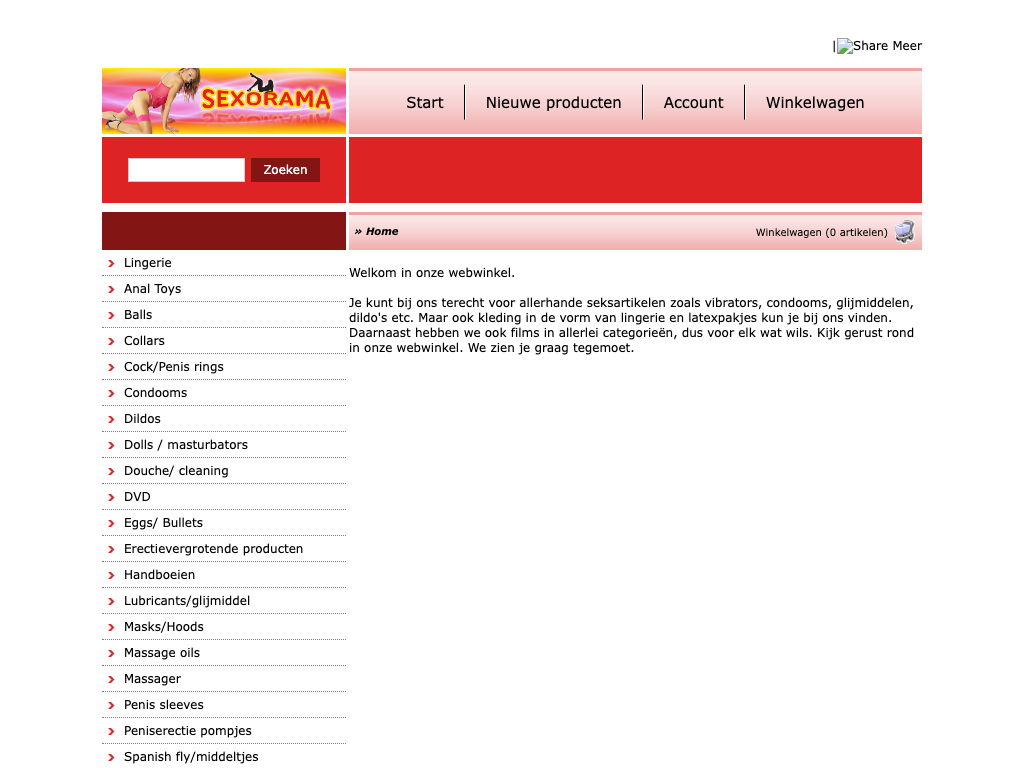Click the 'Welkom in onze webwinkel.' text
The image size is (1024, 768).
tap(432, 273)
